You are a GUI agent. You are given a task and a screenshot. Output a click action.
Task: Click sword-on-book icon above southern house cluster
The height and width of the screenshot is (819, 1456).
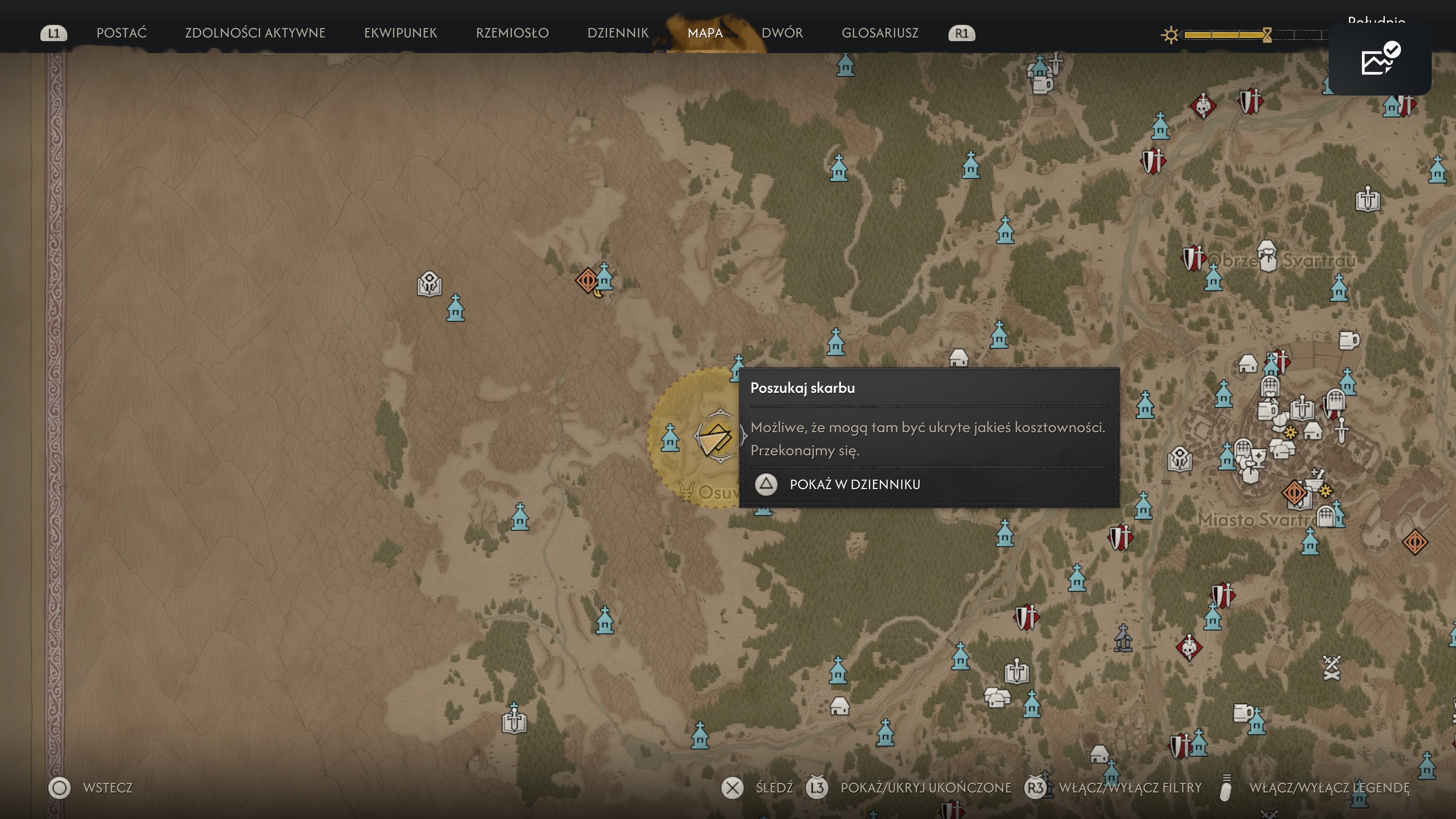pyautogui.click(x=1016, y=671)
